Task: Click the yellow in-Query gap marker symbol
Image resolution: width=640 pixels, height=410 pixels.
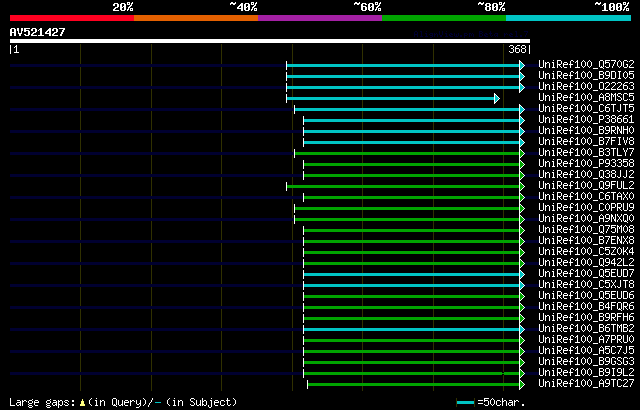Action: pos(82,403)
